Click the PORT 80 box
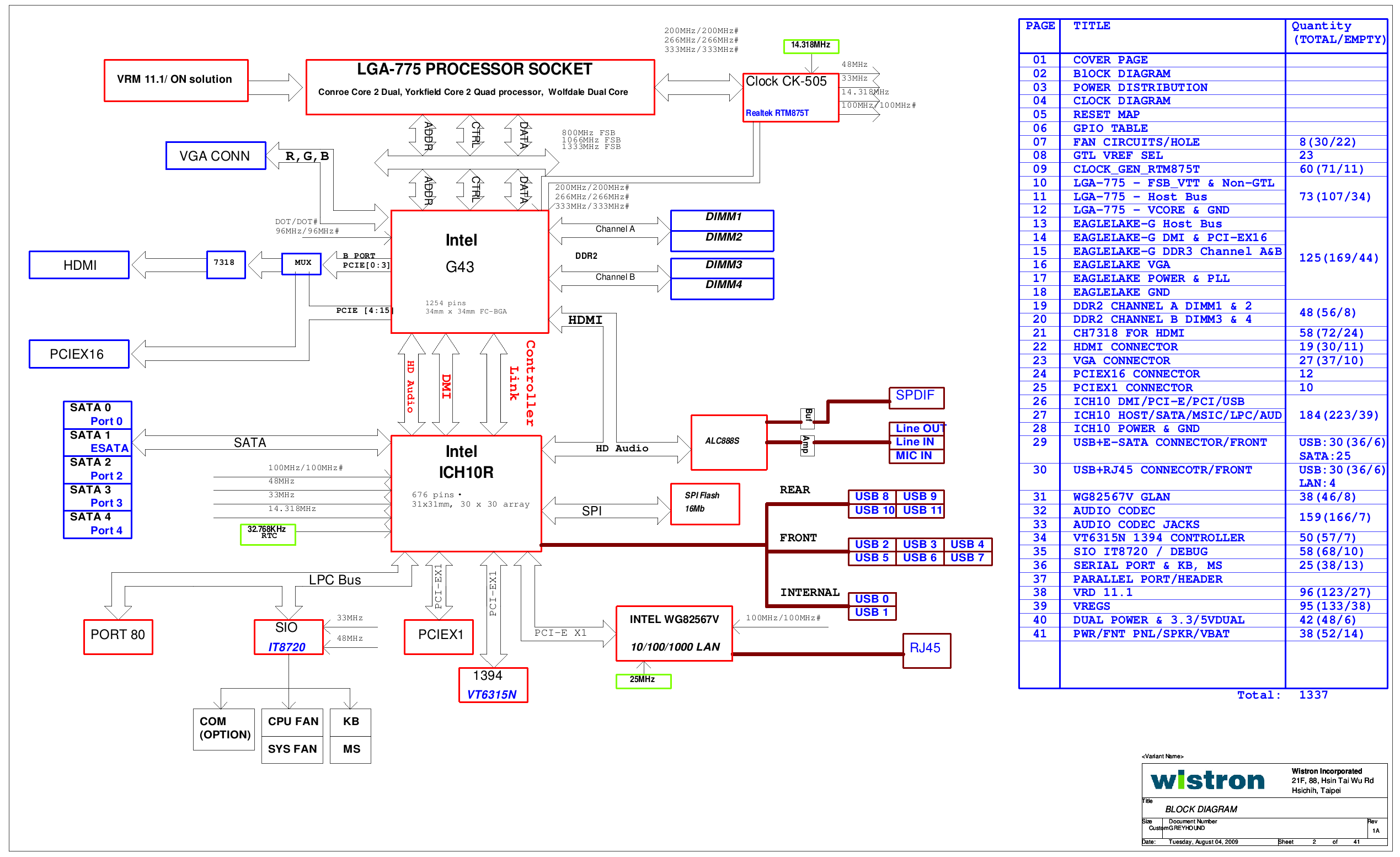The image size is (1400, 857). (x=118, y=637)
